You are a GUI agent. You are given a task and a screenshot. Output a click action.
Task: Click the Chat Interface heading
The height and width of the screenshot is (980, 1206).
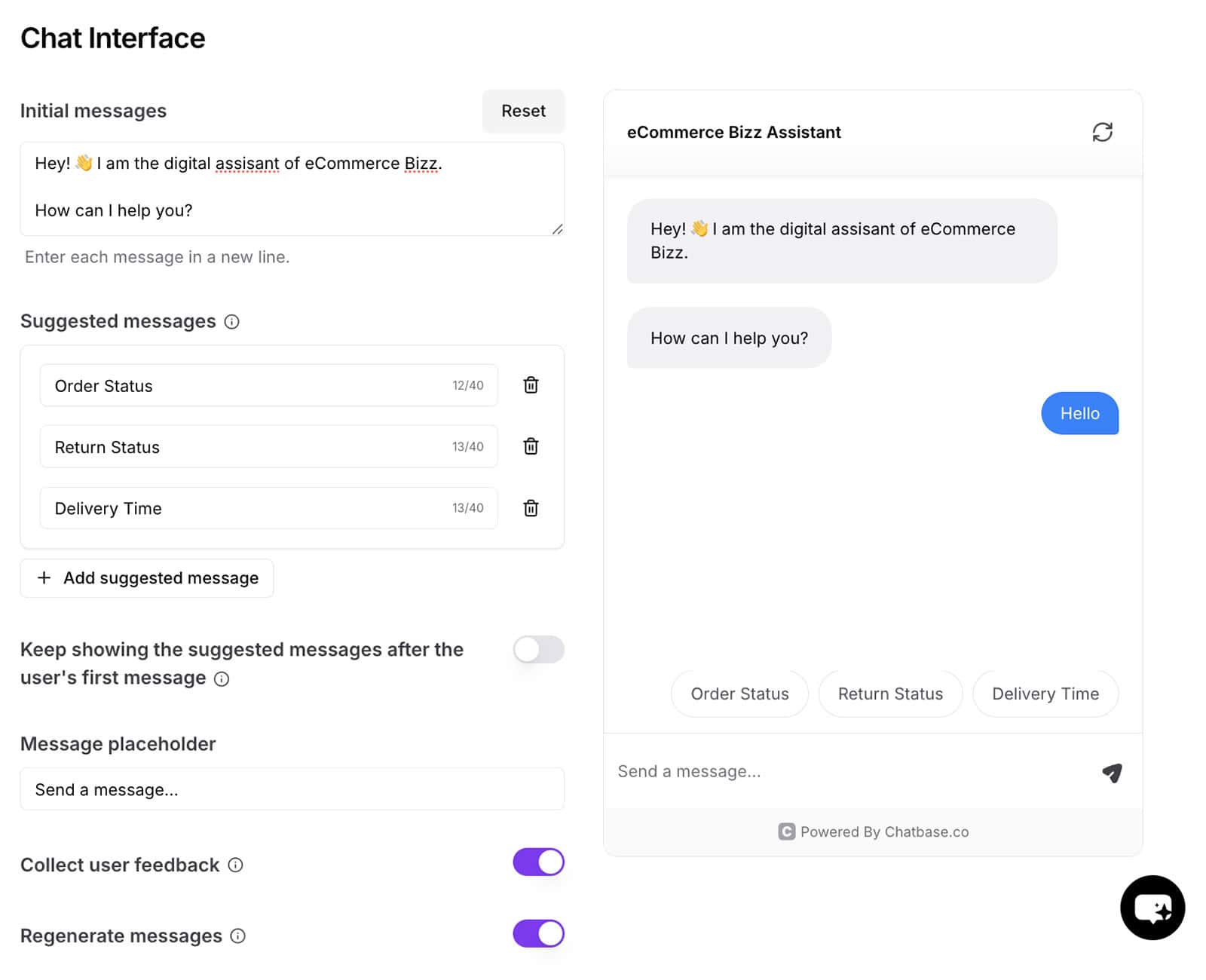click(x=113, y=38)
